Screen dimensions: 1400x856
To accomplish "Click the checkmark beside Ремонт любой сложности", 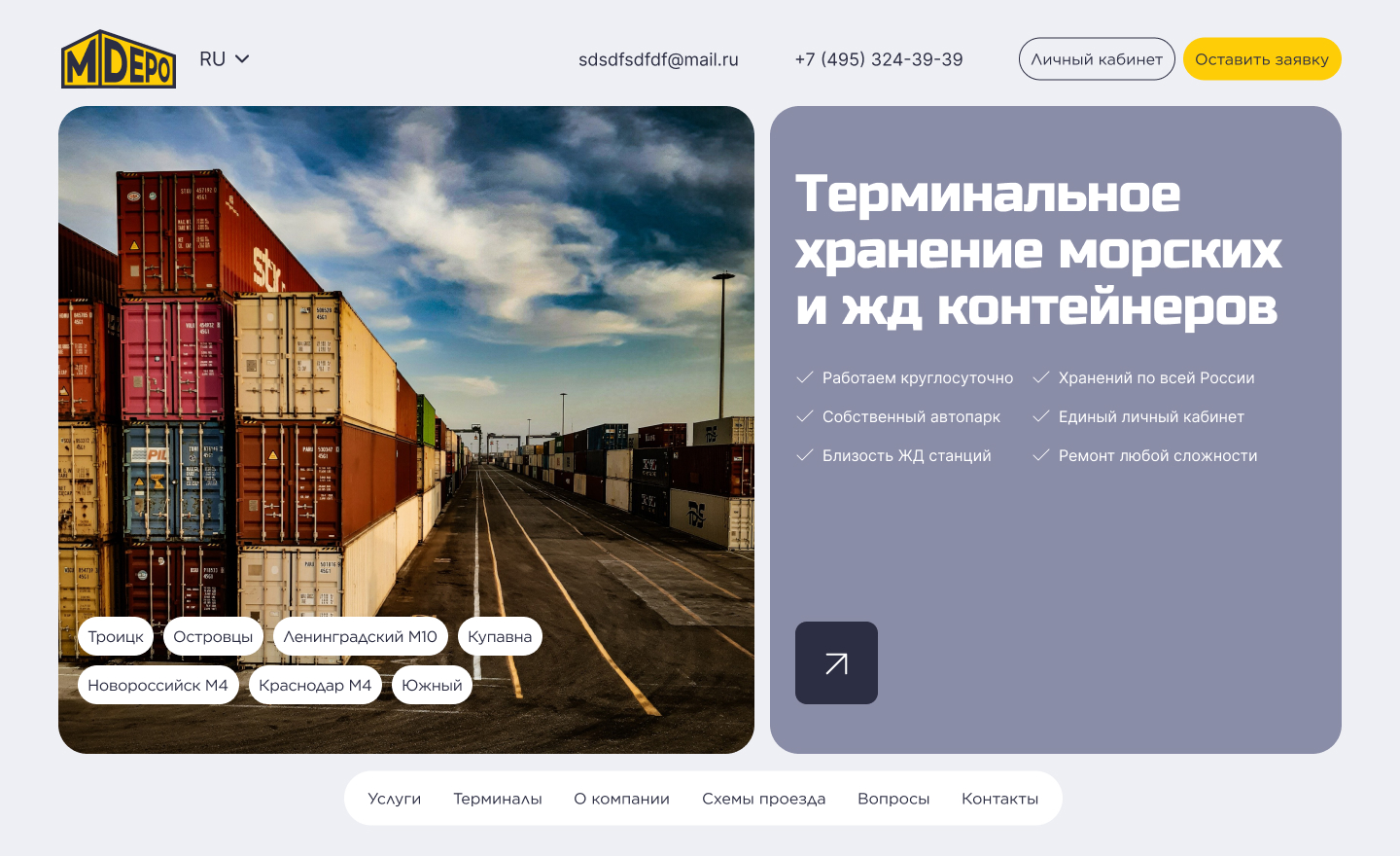I will 1041,454.
